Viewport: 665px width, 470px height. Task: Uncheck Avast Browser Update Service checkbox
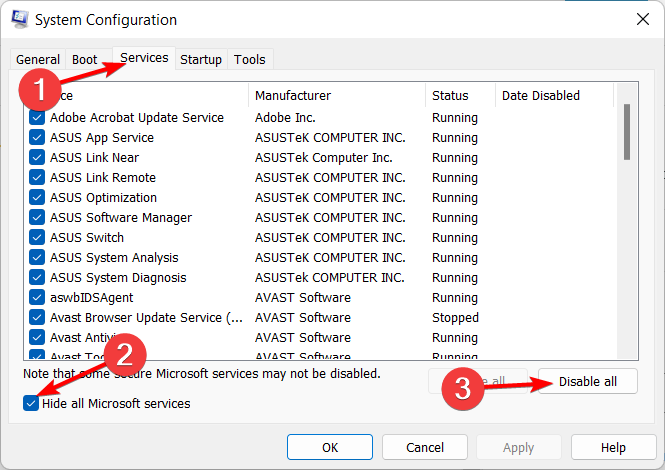pyautogui.click(x=37, y=318)
